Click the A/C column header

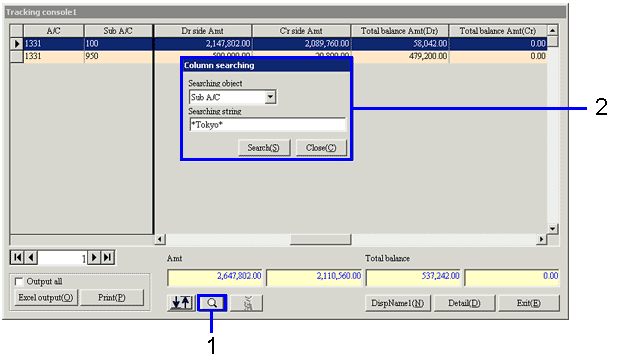point(54,31)
